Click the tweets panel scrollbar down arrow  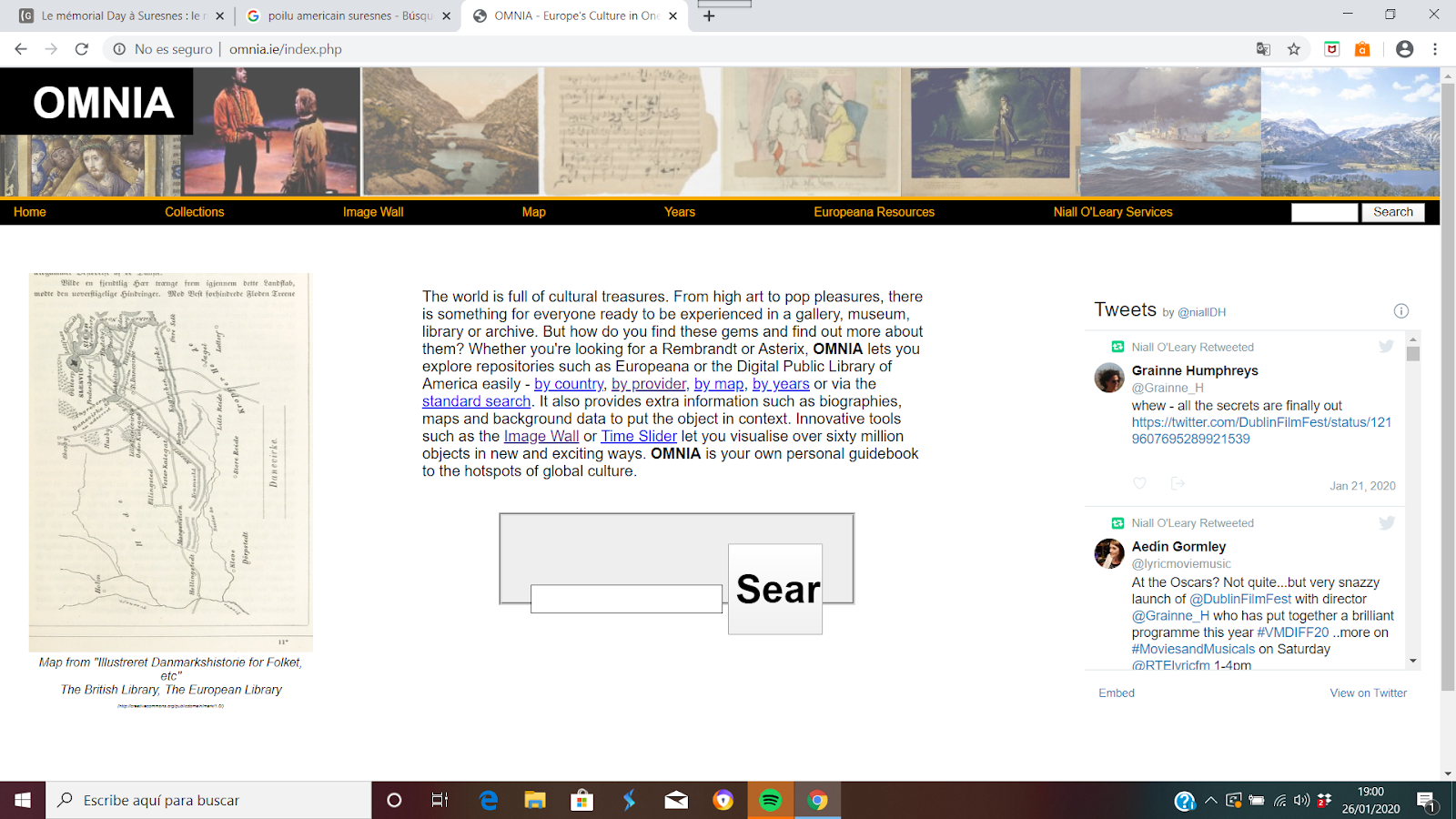[x=1413, y=661]
